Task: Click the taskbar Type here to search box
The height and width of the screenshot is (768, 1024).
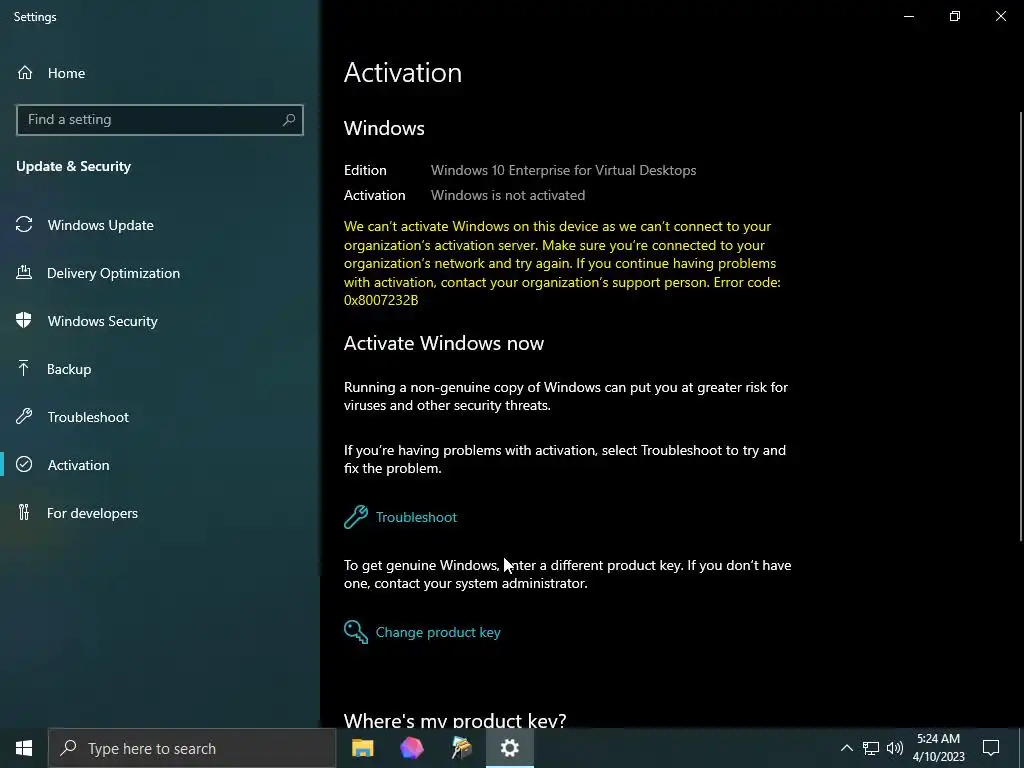Action: pos(192,748)
